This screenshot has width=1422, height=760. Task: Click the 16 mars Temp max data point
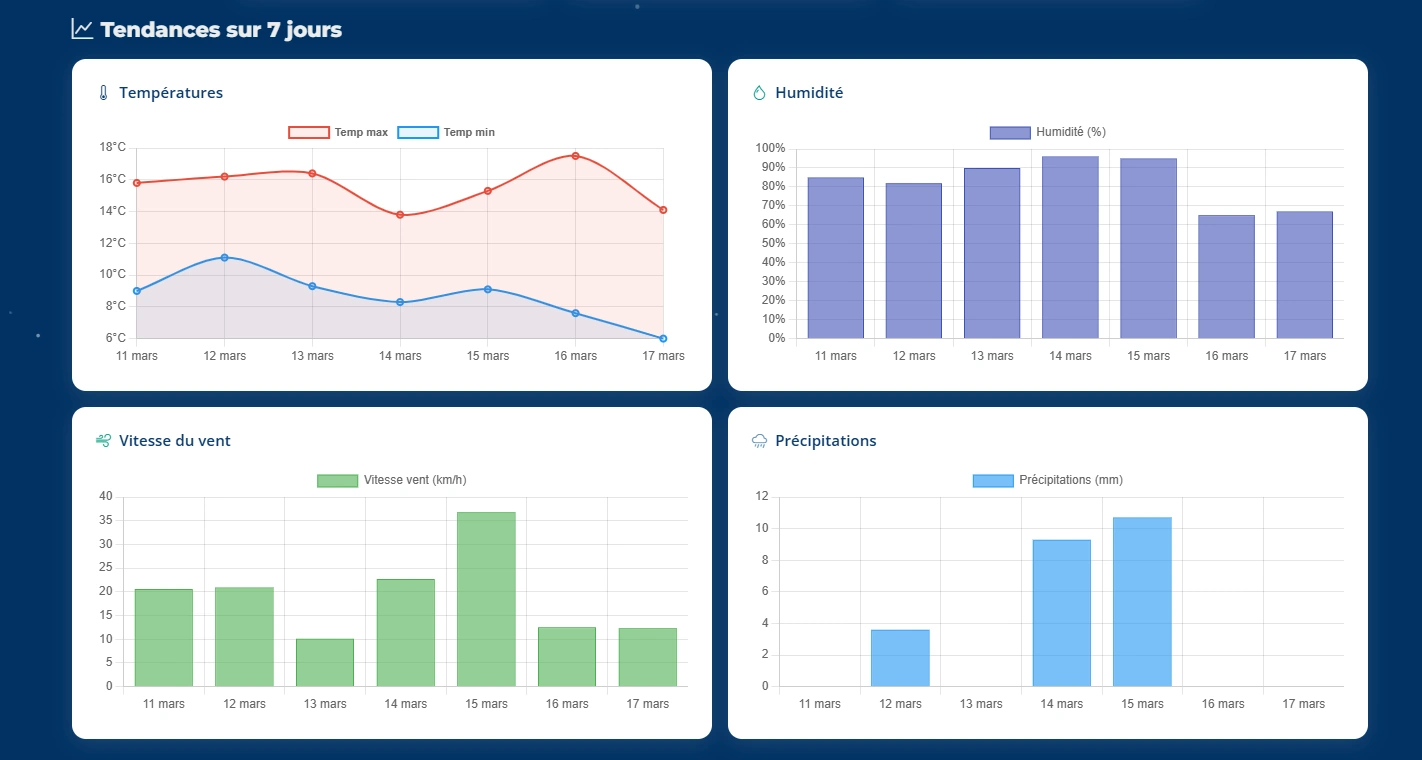[x=575, y=156]
